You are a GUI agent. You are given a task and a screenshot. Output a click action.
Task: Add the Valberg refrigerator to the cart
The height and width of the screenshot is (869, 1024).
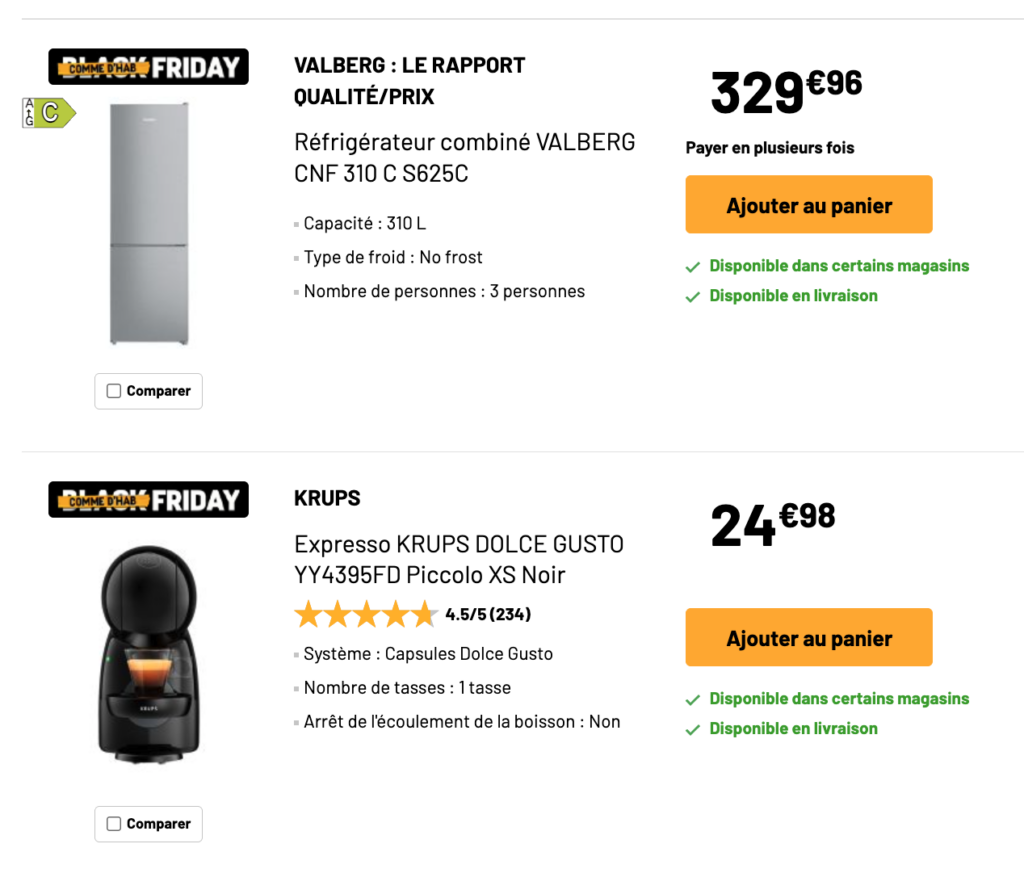[808, 205]
